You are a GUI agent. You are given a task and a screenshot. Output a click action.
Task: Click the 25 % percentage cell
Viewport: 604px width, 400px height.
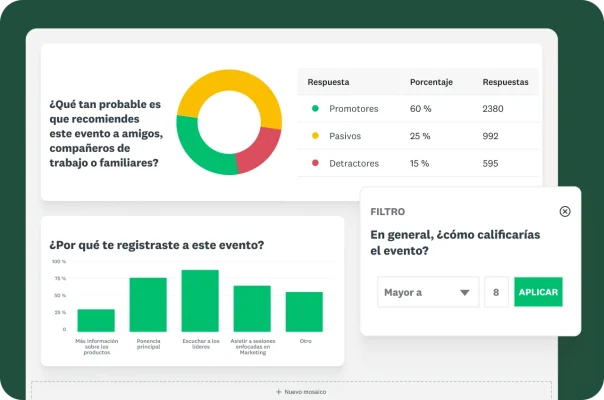420,136
